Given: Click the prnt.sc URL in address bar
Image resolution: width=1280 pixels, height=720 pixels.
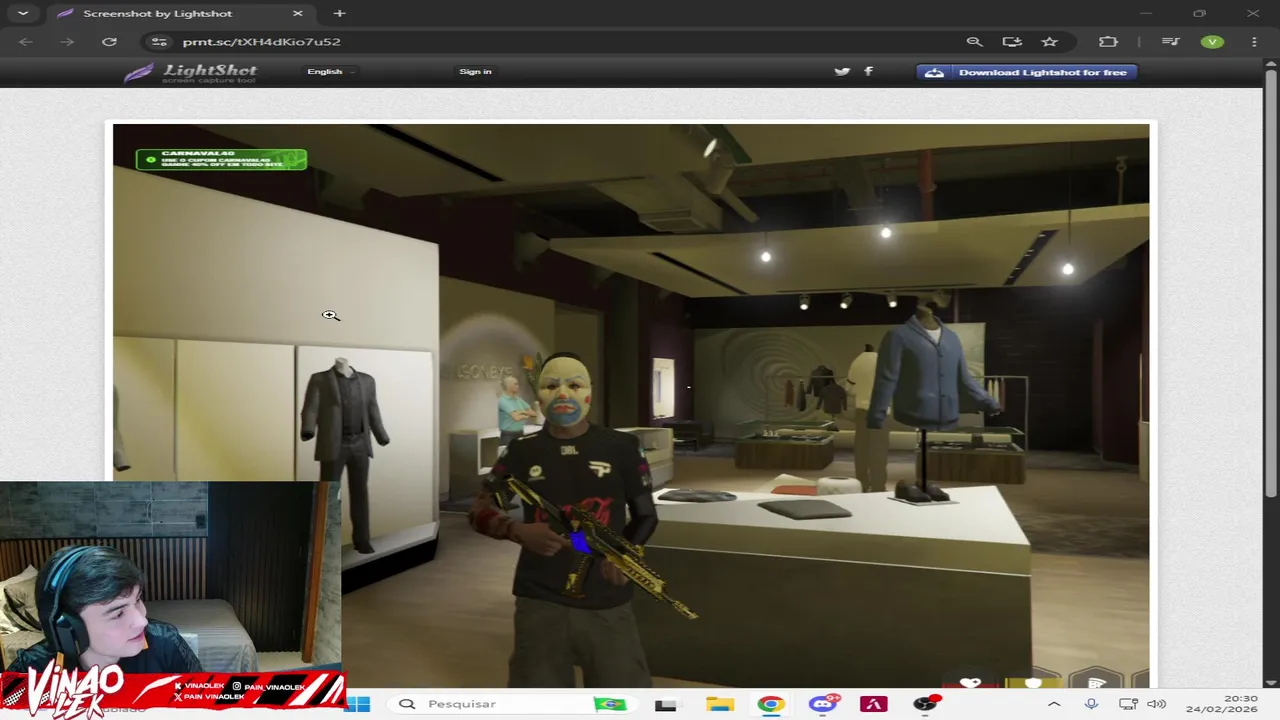Looking at the screenshot, I should 262,42.
